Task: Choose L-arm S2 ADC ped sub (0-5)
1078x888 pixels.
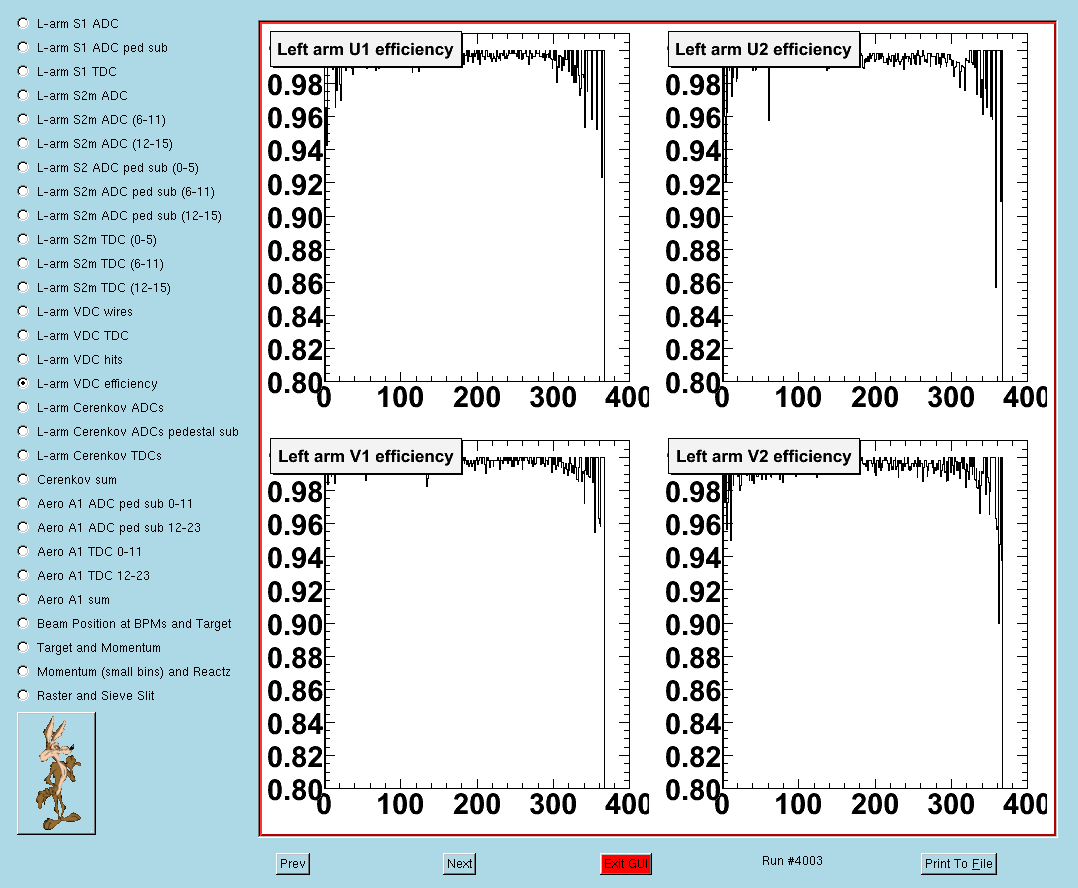Action: point(23,168)
